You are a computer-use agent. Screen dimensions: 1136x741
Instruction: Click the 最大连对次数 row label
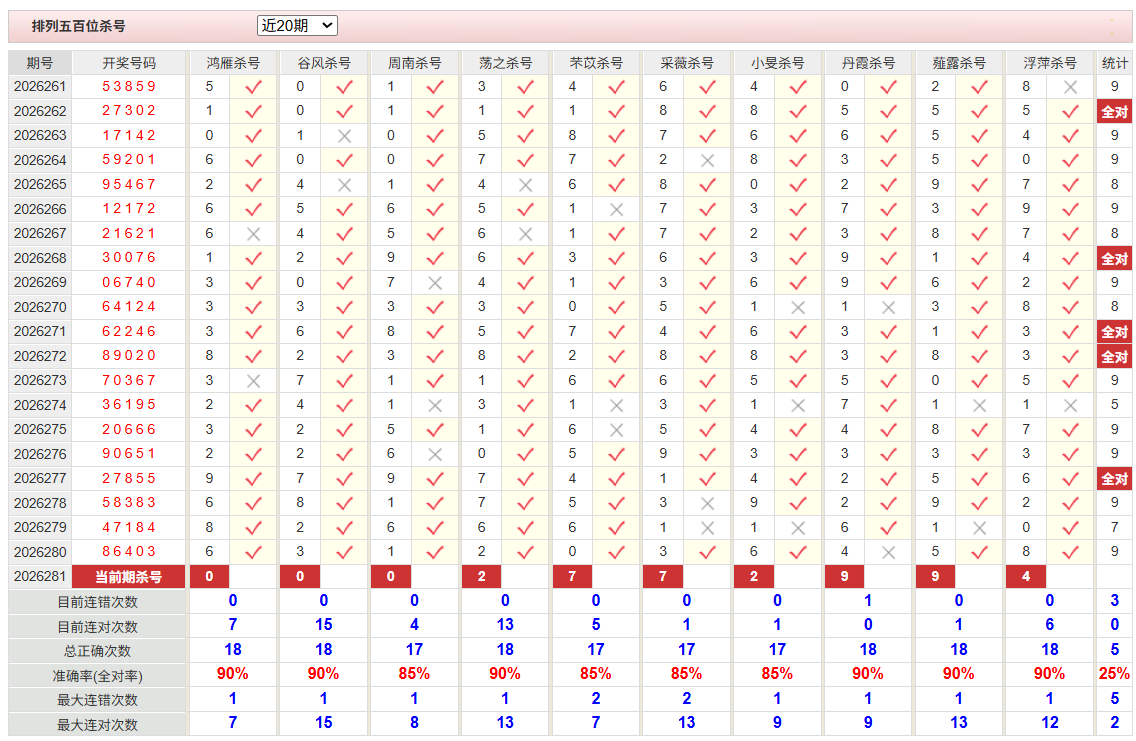98,724
